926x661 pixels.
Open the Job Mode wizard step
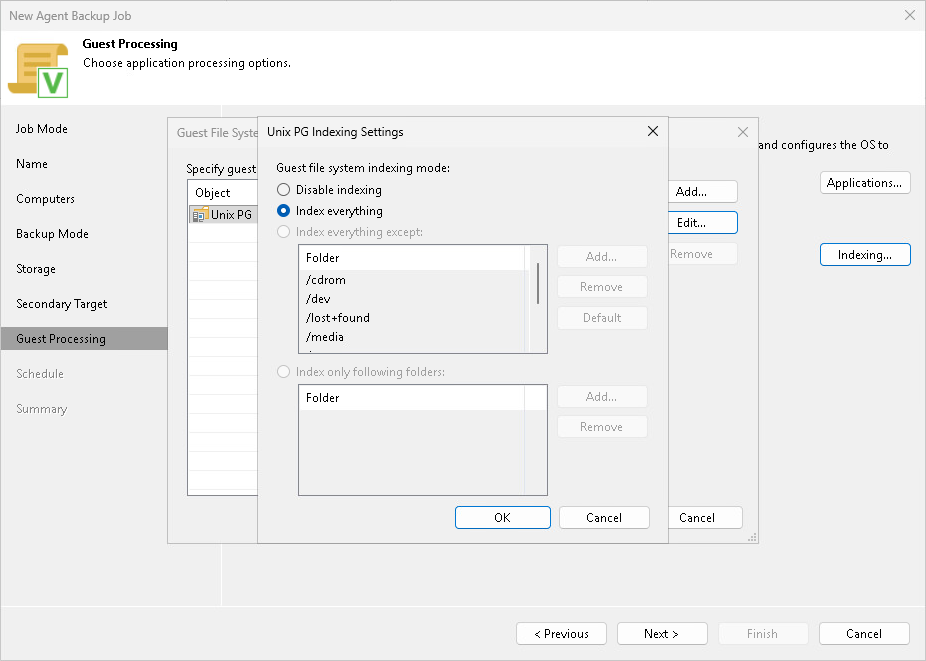(42, 129)
